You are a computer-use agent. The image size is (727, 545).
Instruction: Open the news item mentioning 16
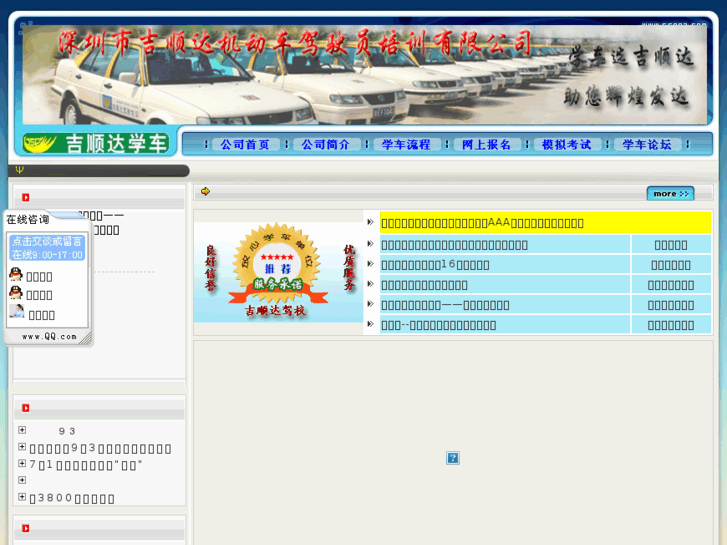[x=435, y=265]
